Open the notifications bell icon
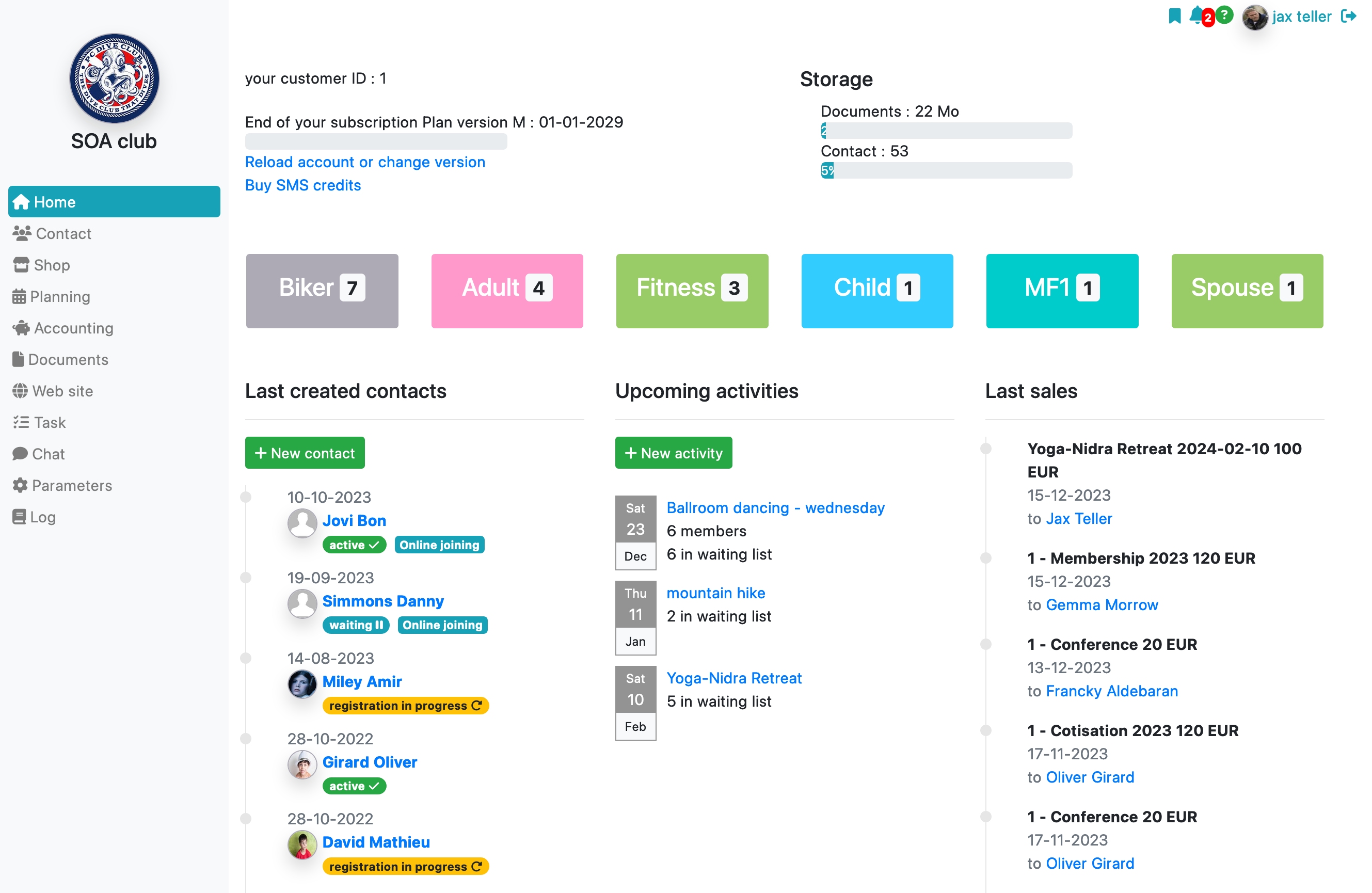Screen dimensions: 1372x893 [x=1195, y=15]
